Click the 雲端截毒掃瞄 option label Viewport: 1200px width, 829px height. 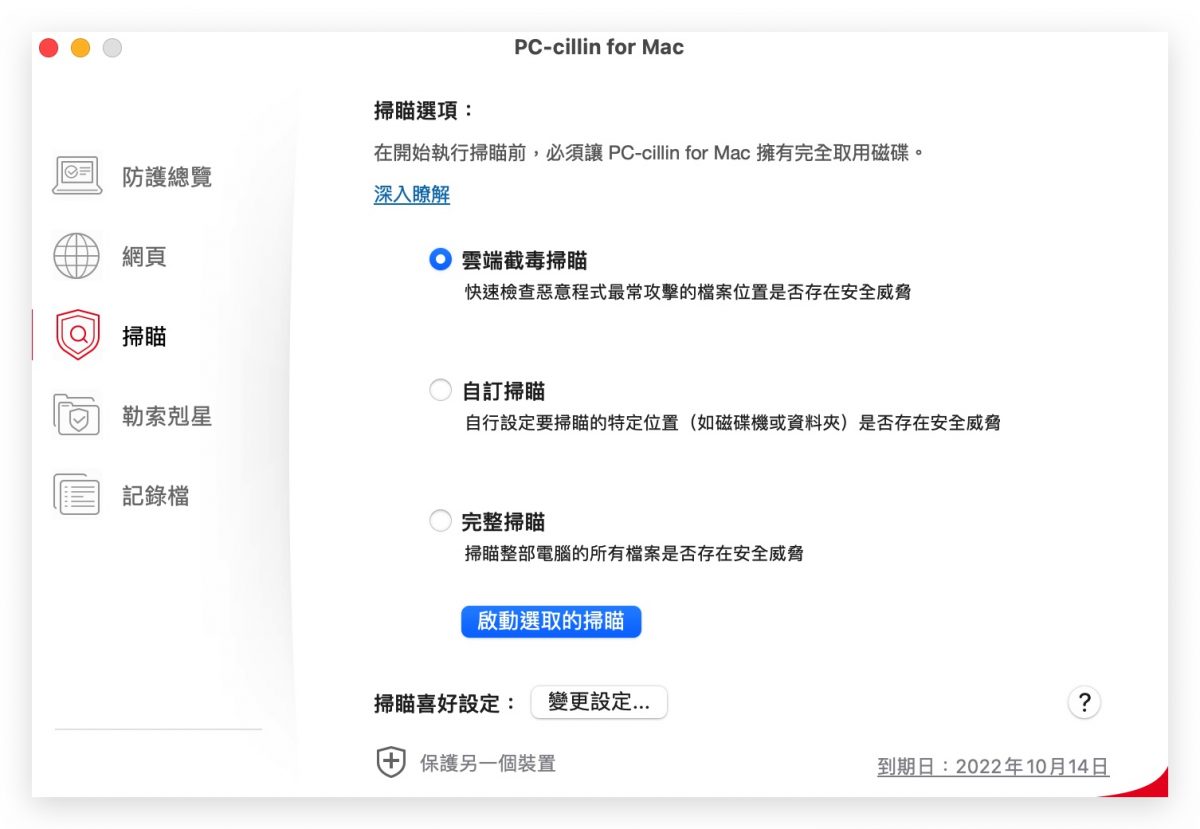(x=524, y=261)
